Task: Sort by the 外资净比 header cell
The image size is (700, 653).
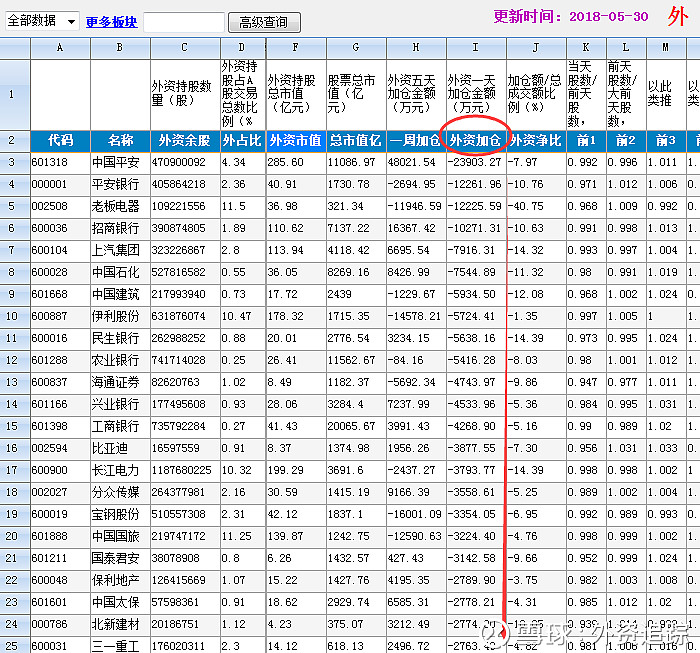Action: tap(536, 141)
